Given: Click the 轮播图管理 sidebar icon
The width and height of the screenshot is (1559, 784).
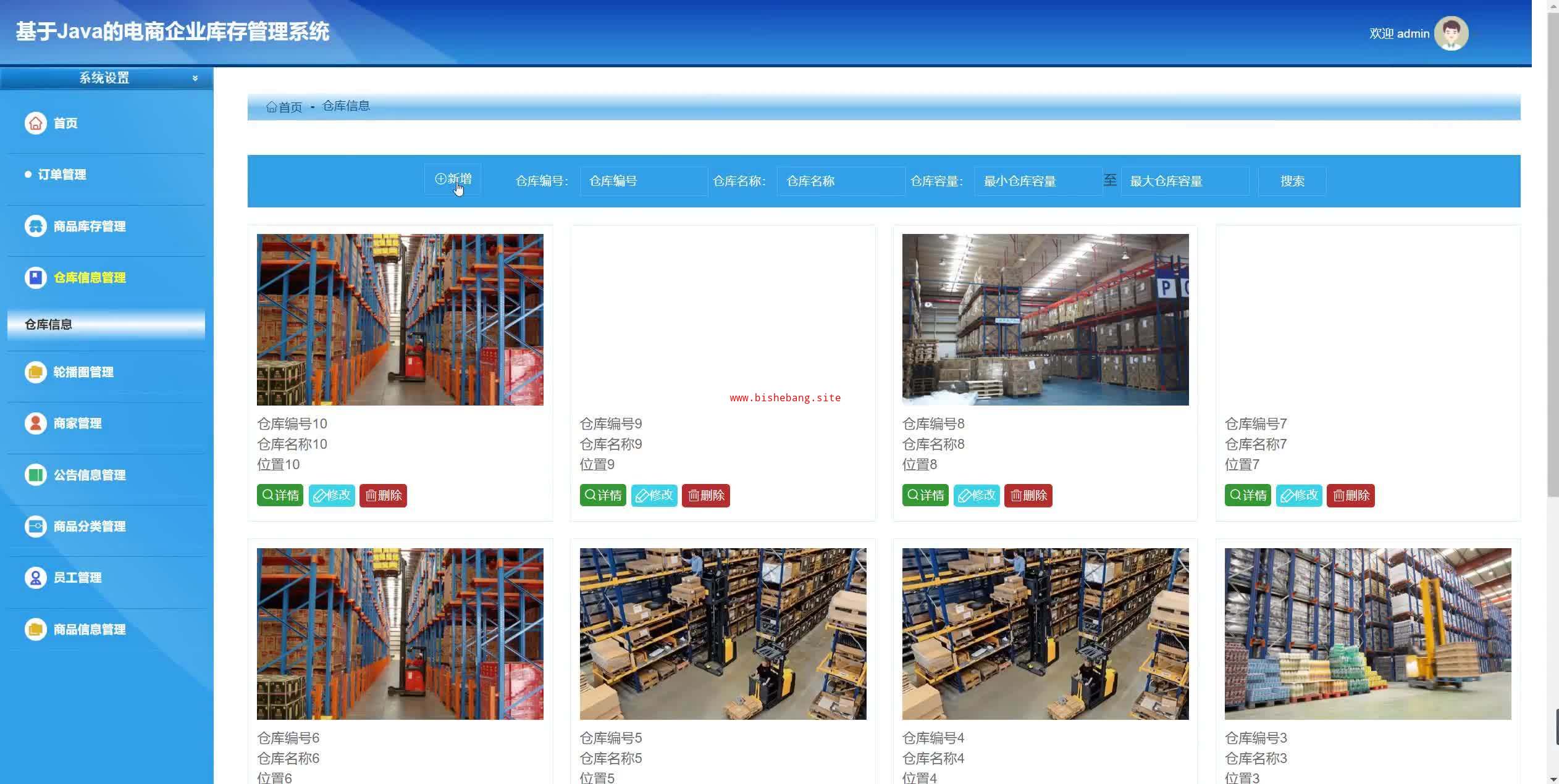Looking at the screenshot, I should pos(35,372).
